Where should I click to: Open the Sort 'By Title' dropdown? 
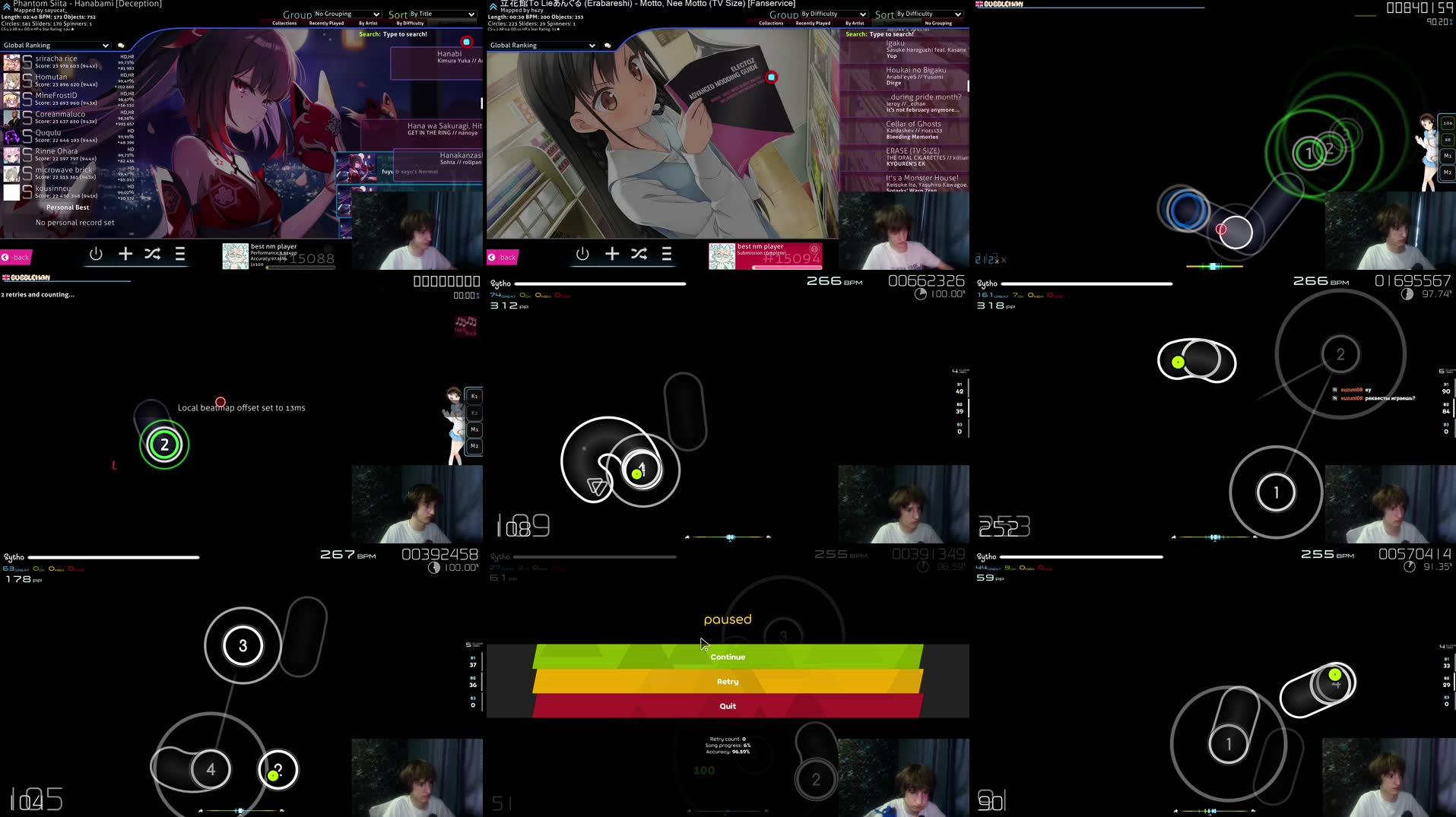point(442,14)
